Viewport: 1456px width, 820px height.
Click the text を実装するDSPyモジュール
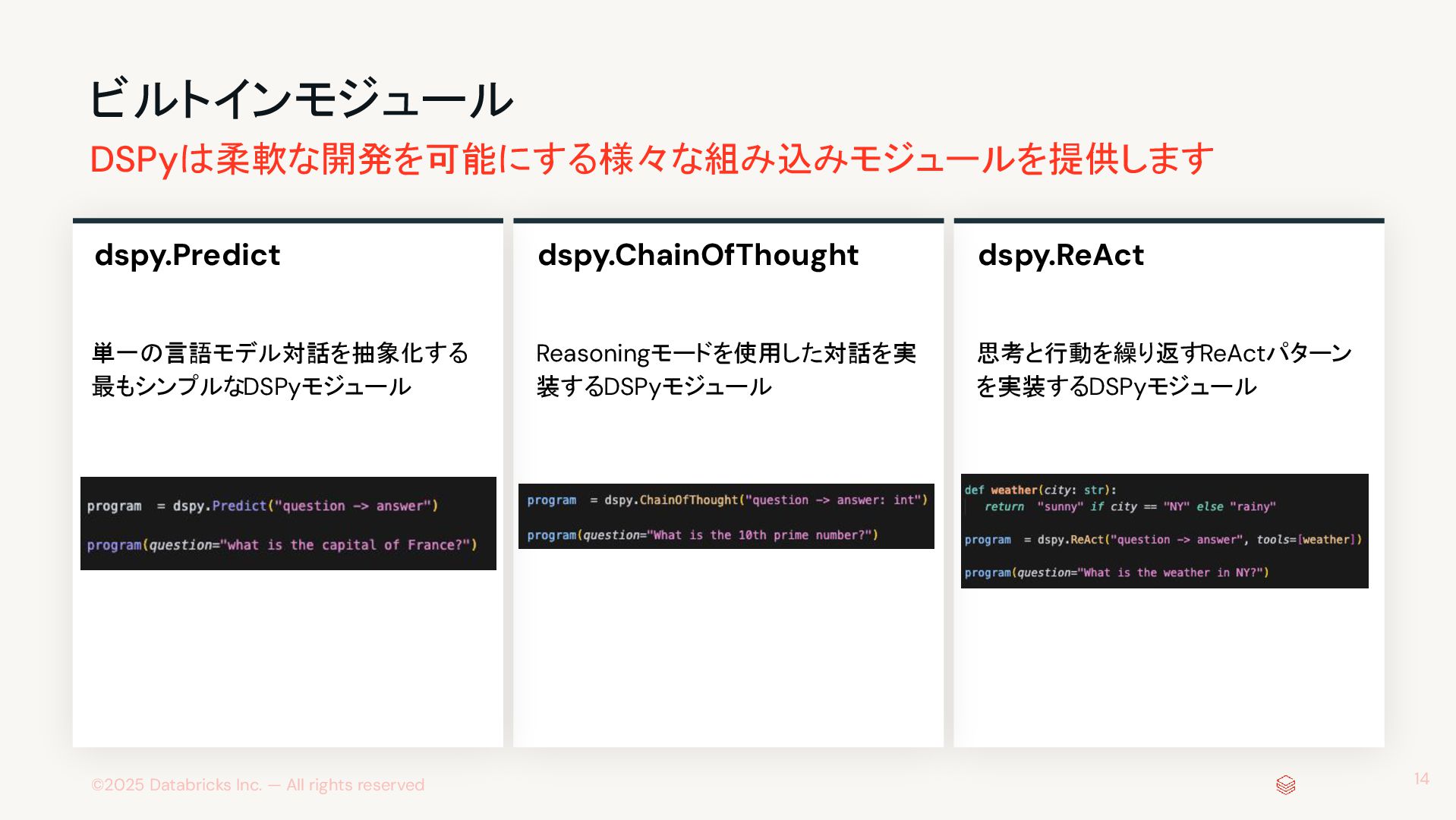click(x=1117, y=386)
